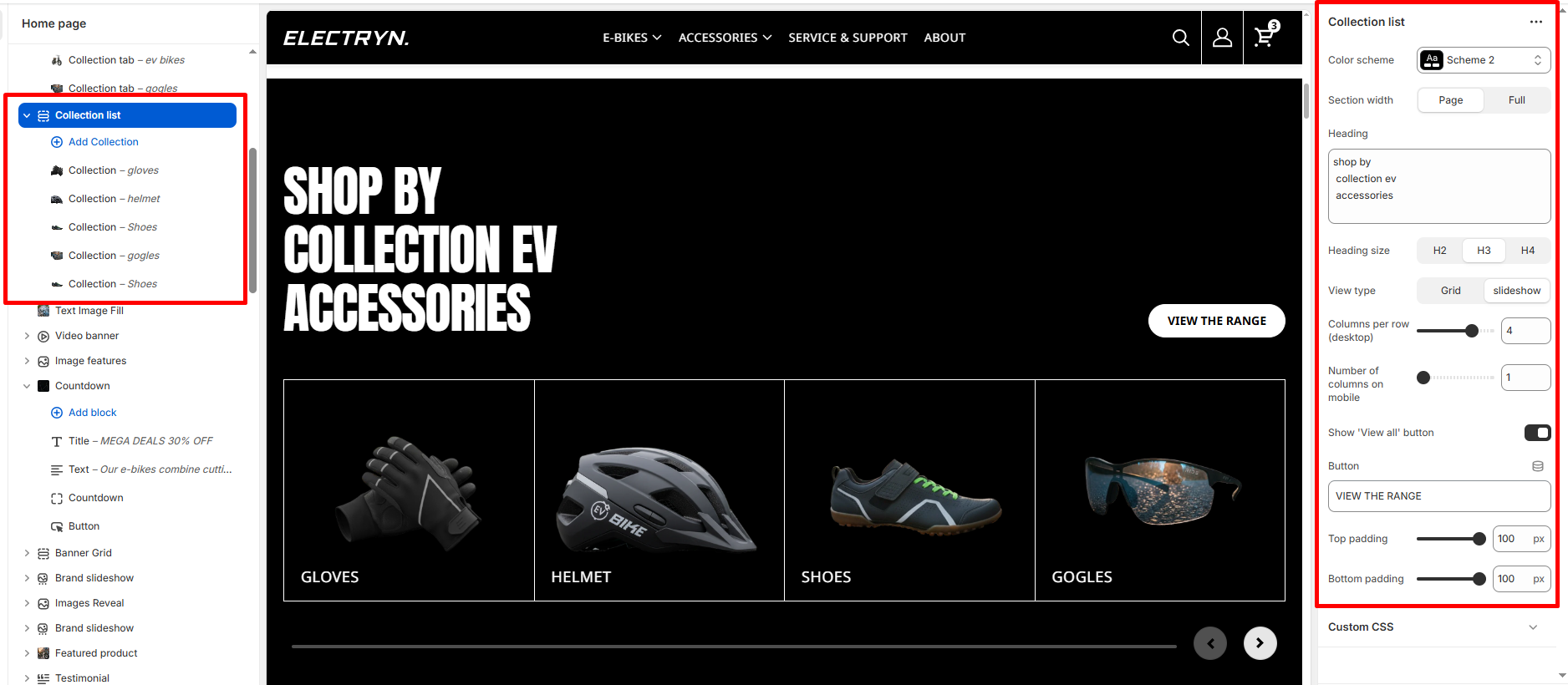Open the shopping cart icon
This screenshot has width=1568, height=685.
[x=1265, y=35]
